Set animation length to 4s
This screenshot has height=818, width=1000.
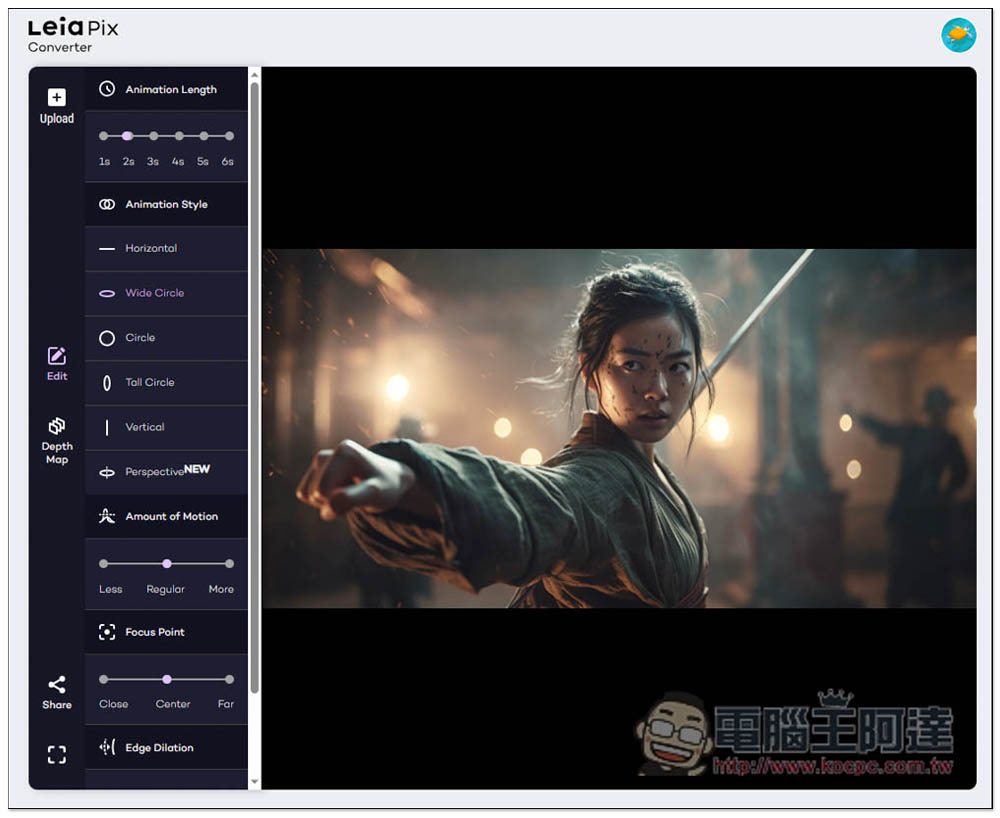[x=179, y=136]
